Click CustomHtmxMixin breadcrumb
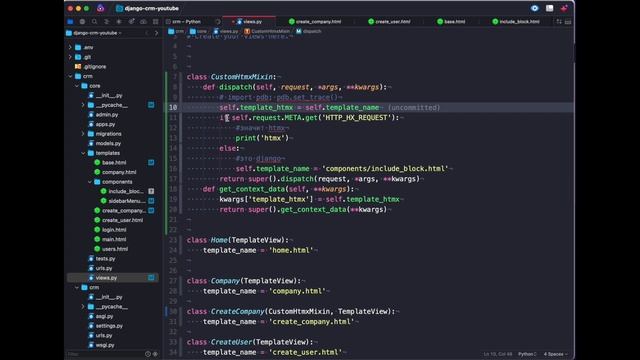Viewport: 640px width, 360px height. pos(267,31)
